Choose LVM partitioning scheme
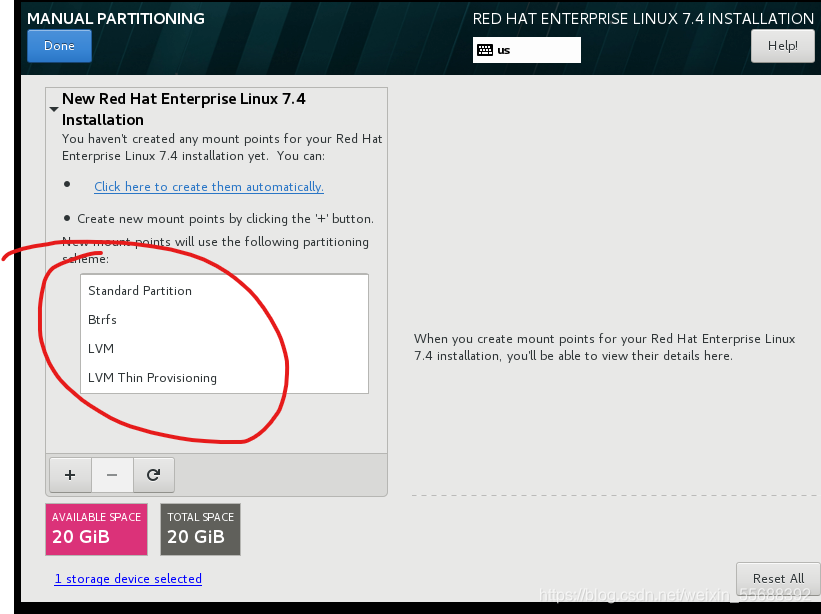Screen dimensions: 821x614 [224, 348]
